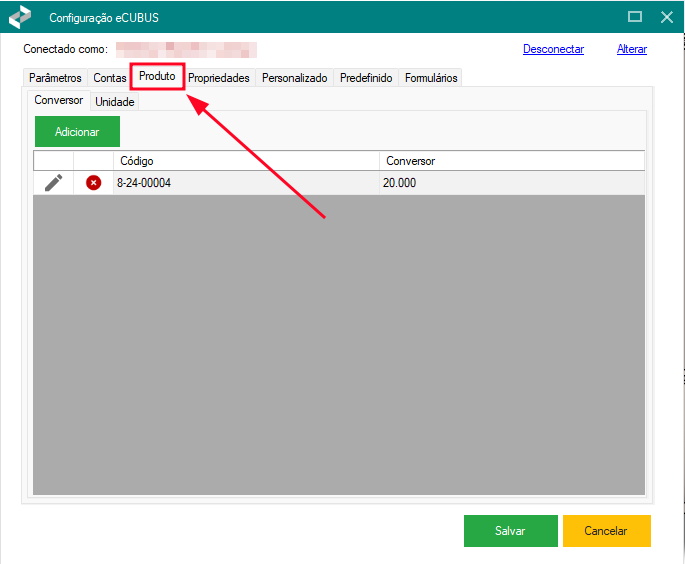Switch to the Predefinido tab

point(367,78)
